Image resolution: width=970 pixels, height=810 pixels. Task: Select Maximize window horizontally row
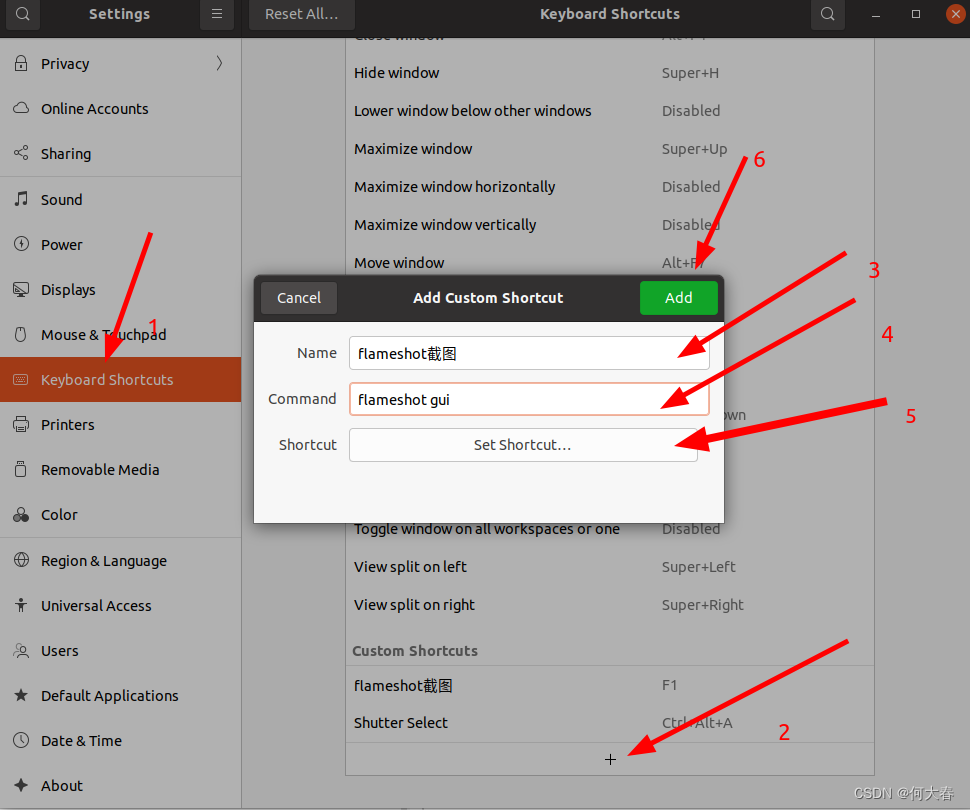[x=610, y=187]
